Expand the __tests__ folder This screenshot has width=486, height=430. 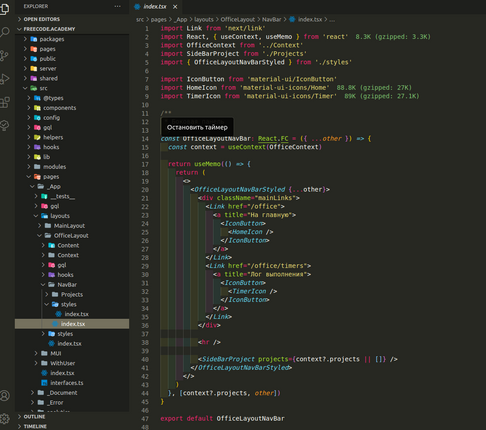[x=62, y=196]
